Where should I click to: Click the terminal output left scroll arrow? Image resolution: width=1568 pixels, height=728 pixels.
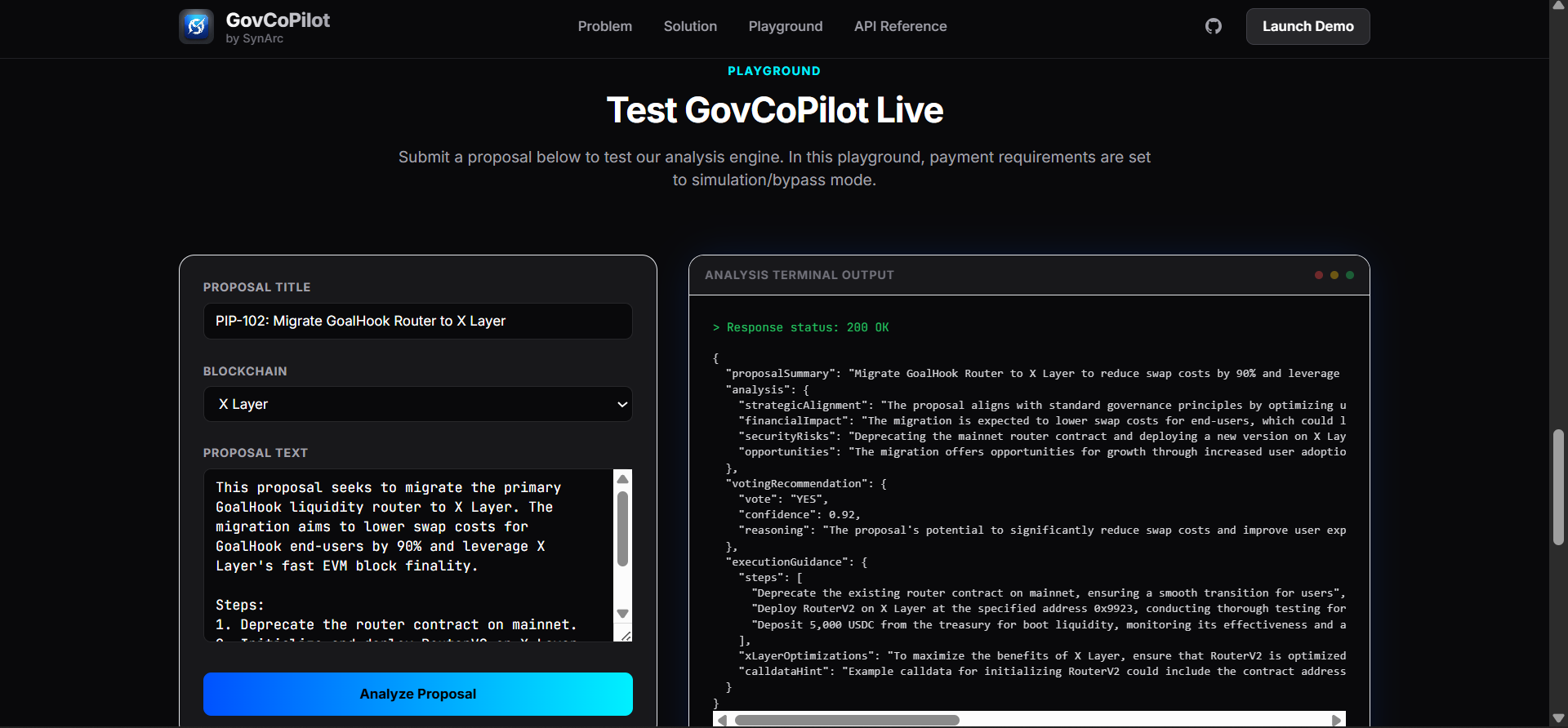(x=721, y=720)
